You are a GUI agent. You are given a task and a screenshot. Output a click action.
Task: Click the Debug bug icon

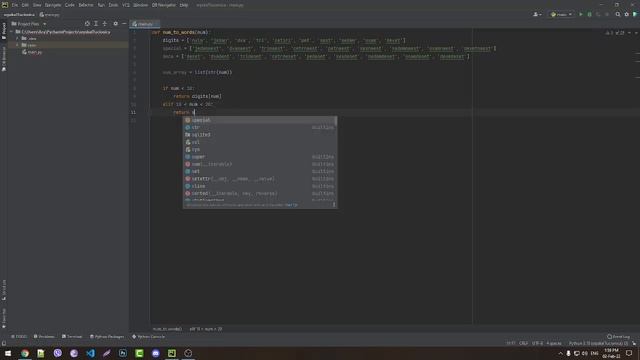click(x=589, y=14)
